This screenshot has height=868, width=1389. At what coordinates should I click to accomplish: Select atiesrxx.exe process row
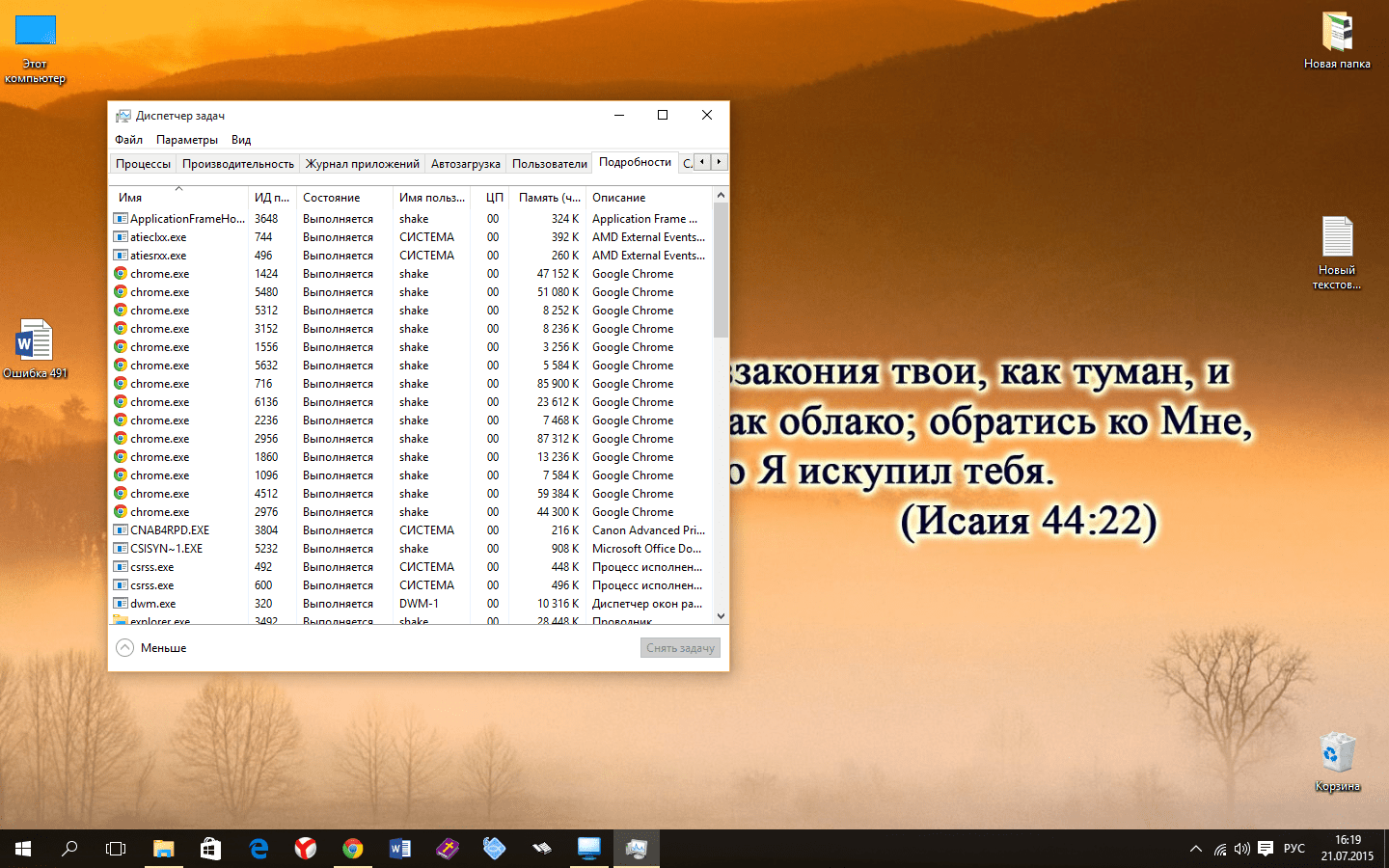point(412,256)
